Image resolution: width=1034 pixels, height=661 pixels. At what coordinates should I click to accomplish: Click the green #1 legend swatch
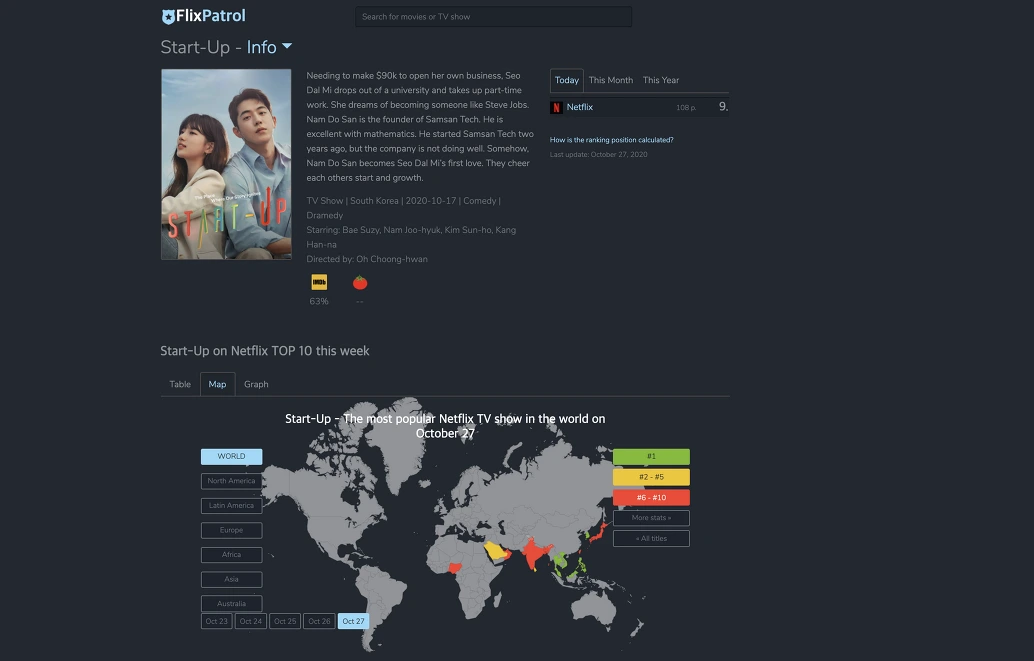[x=652, y=456]
